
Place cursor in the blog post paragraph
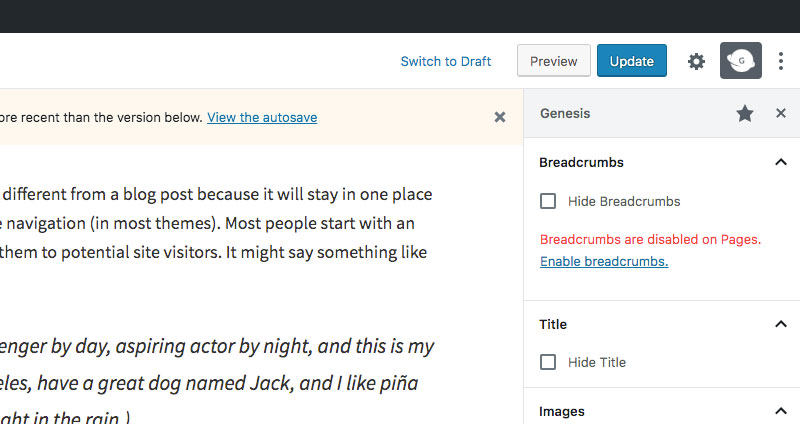(220, 222)
